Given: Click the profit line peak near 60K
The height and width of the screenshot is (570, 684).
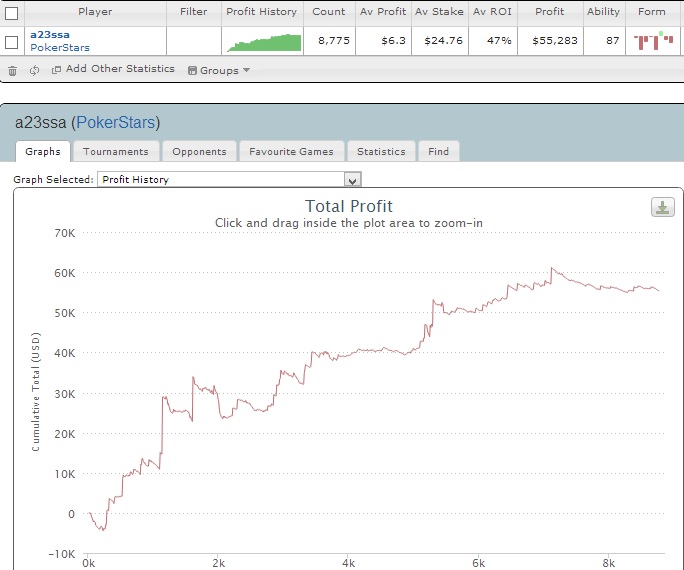Looking at the screenshot, I should [x=552, y=268].
